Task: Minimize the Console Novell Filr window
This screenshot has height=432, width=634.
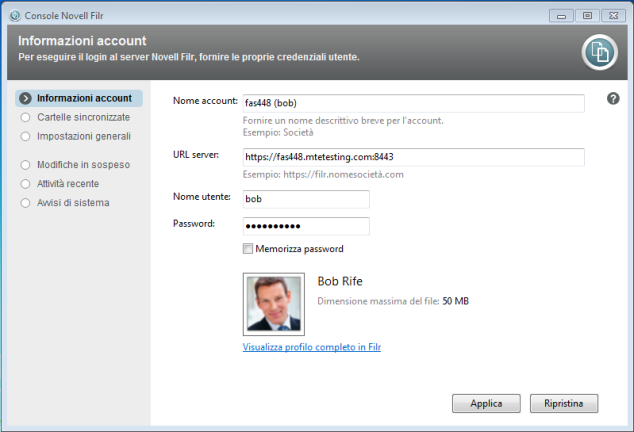Action: click(561, 16)
